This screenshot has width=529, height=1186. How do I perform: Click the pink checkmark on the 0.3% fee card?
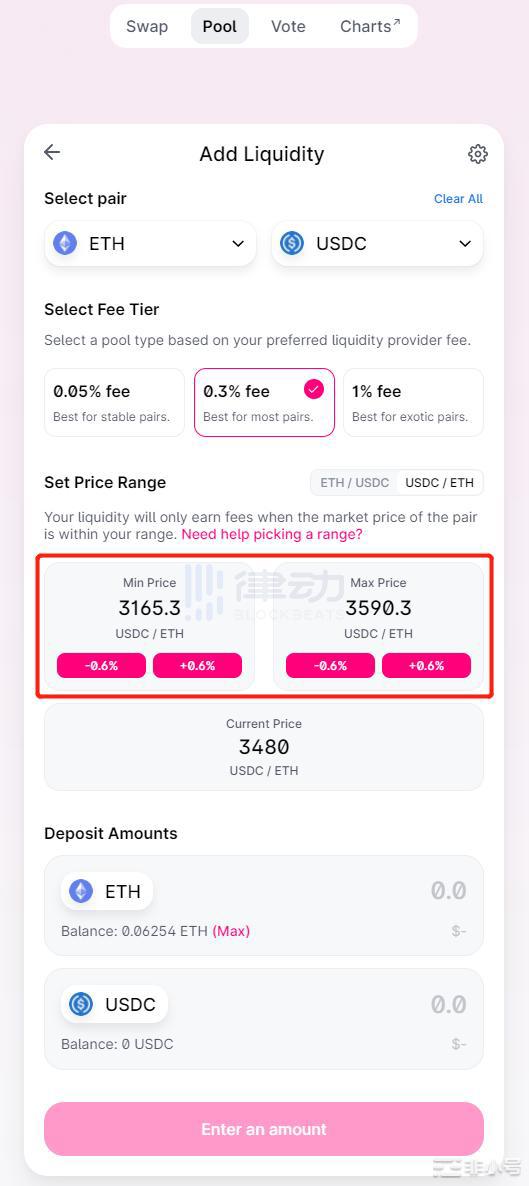point(313,390)
